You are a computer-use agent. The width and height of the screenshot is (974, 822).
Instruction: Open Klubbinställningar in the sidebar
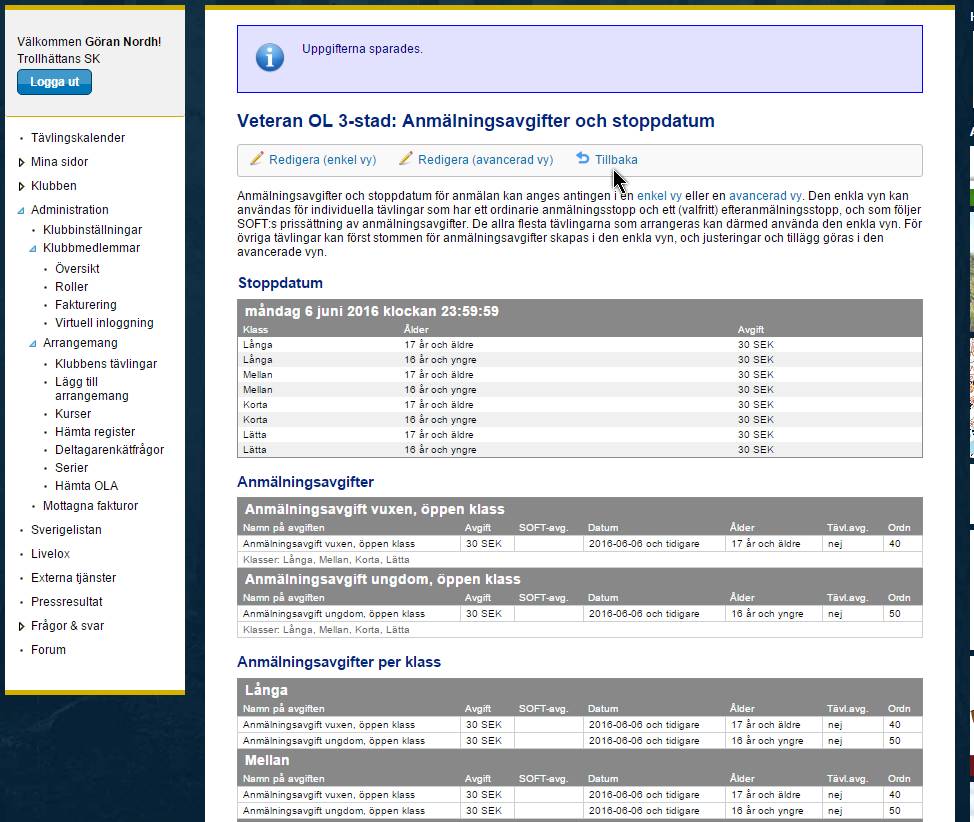(x=93, y=230)
